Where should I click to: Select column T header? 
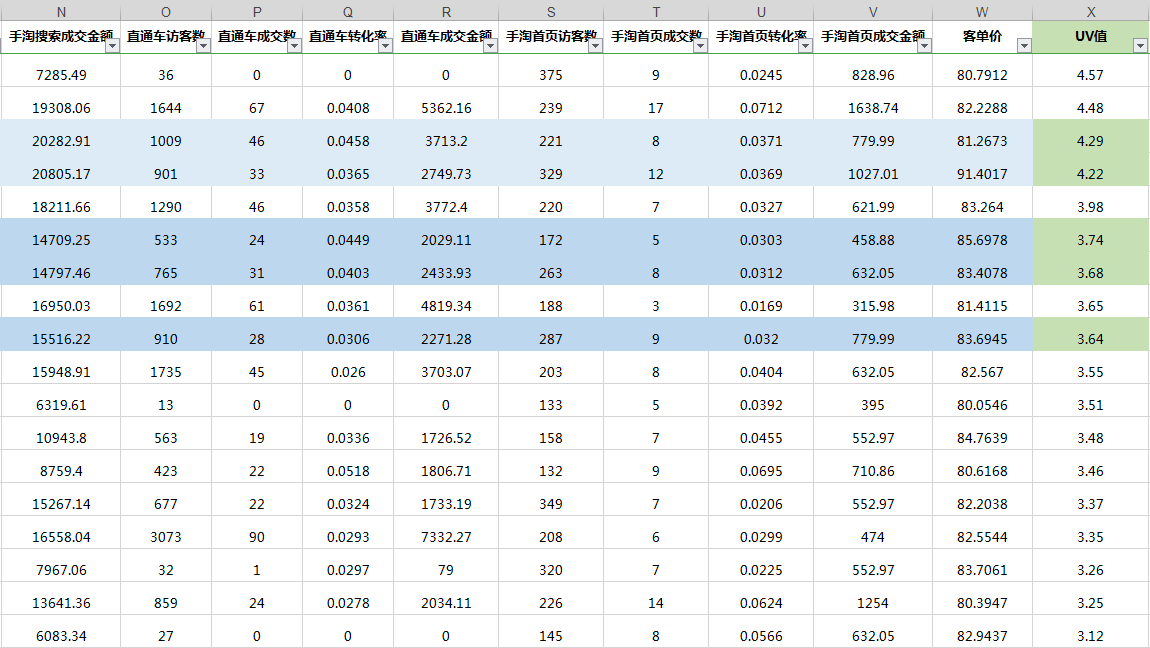[x=656, y=11]
